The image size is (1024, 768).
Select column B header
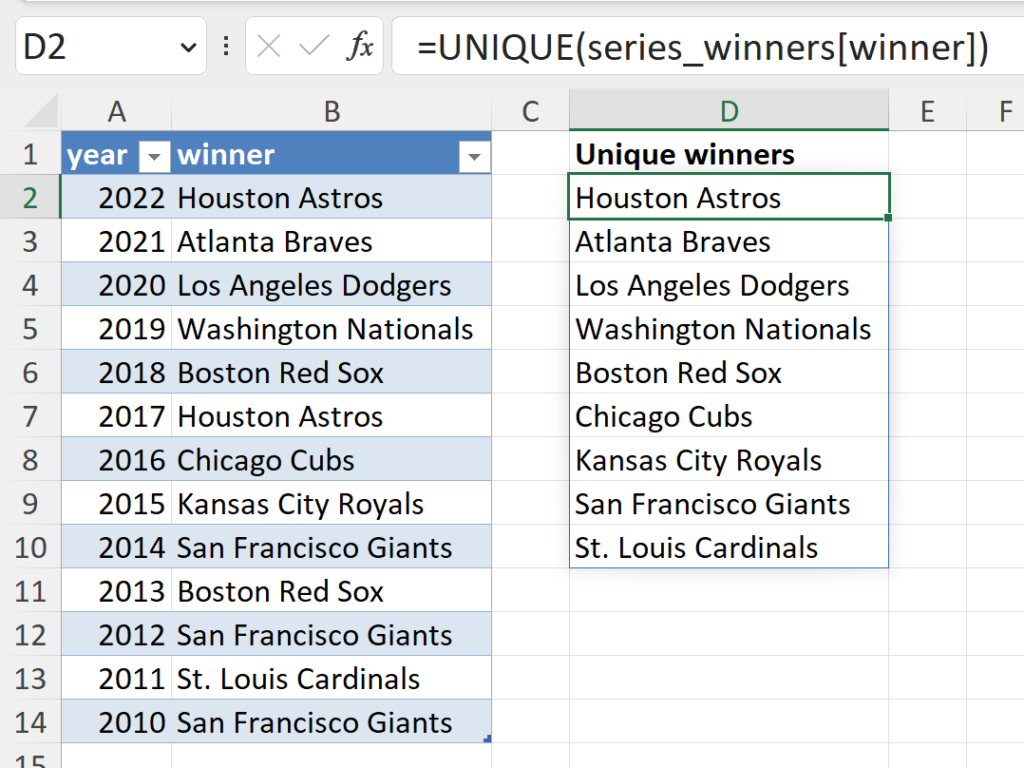pyautogui.click(x=332, y=111)
